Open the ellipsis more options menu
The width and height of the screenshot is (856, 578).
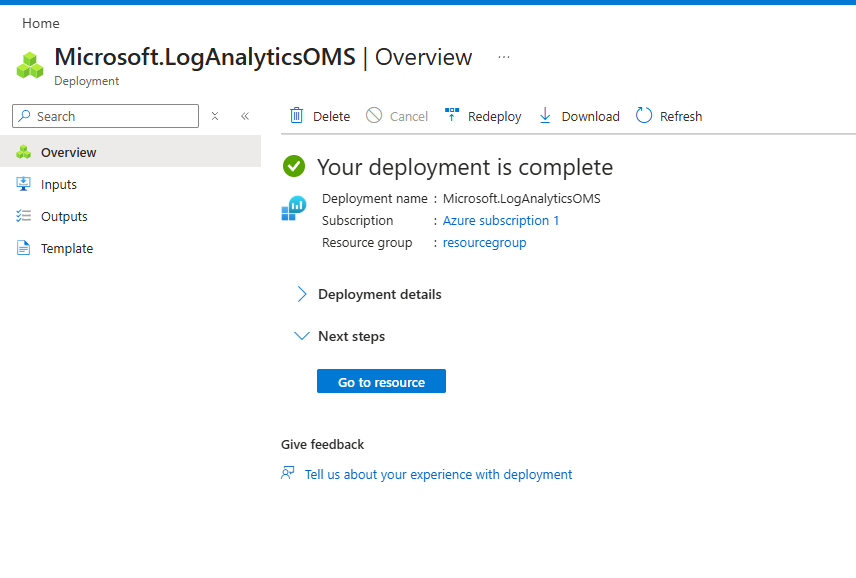[504, 57]
